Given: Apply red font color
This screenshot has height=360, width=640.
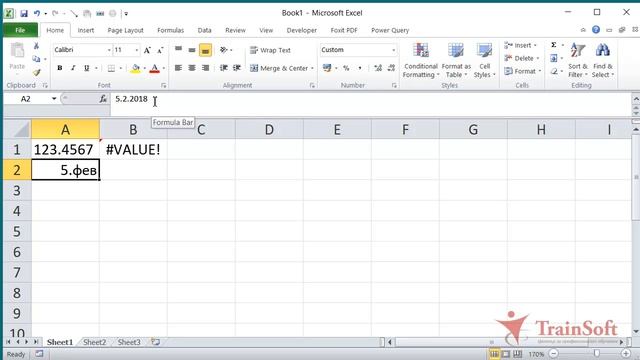Looking at the screenshot, I should click(154, 68).
